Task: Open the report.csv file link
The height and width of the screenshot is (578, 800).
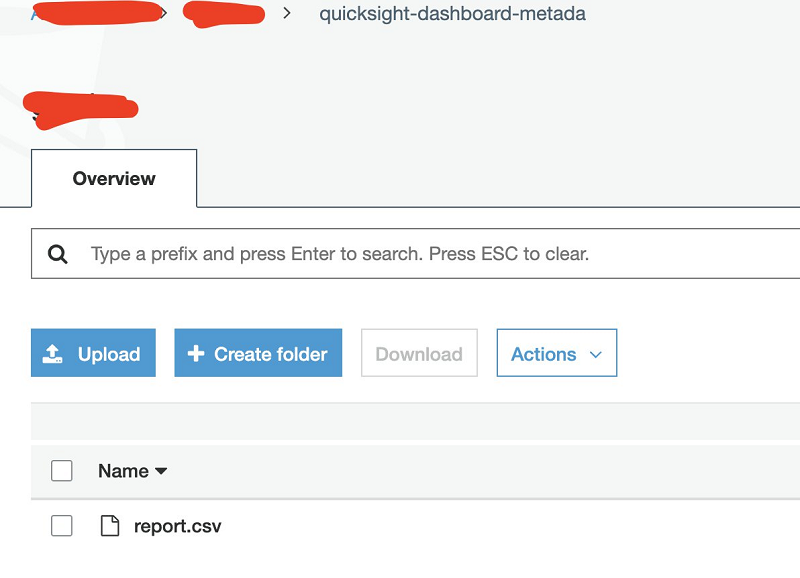Action: 178,526
